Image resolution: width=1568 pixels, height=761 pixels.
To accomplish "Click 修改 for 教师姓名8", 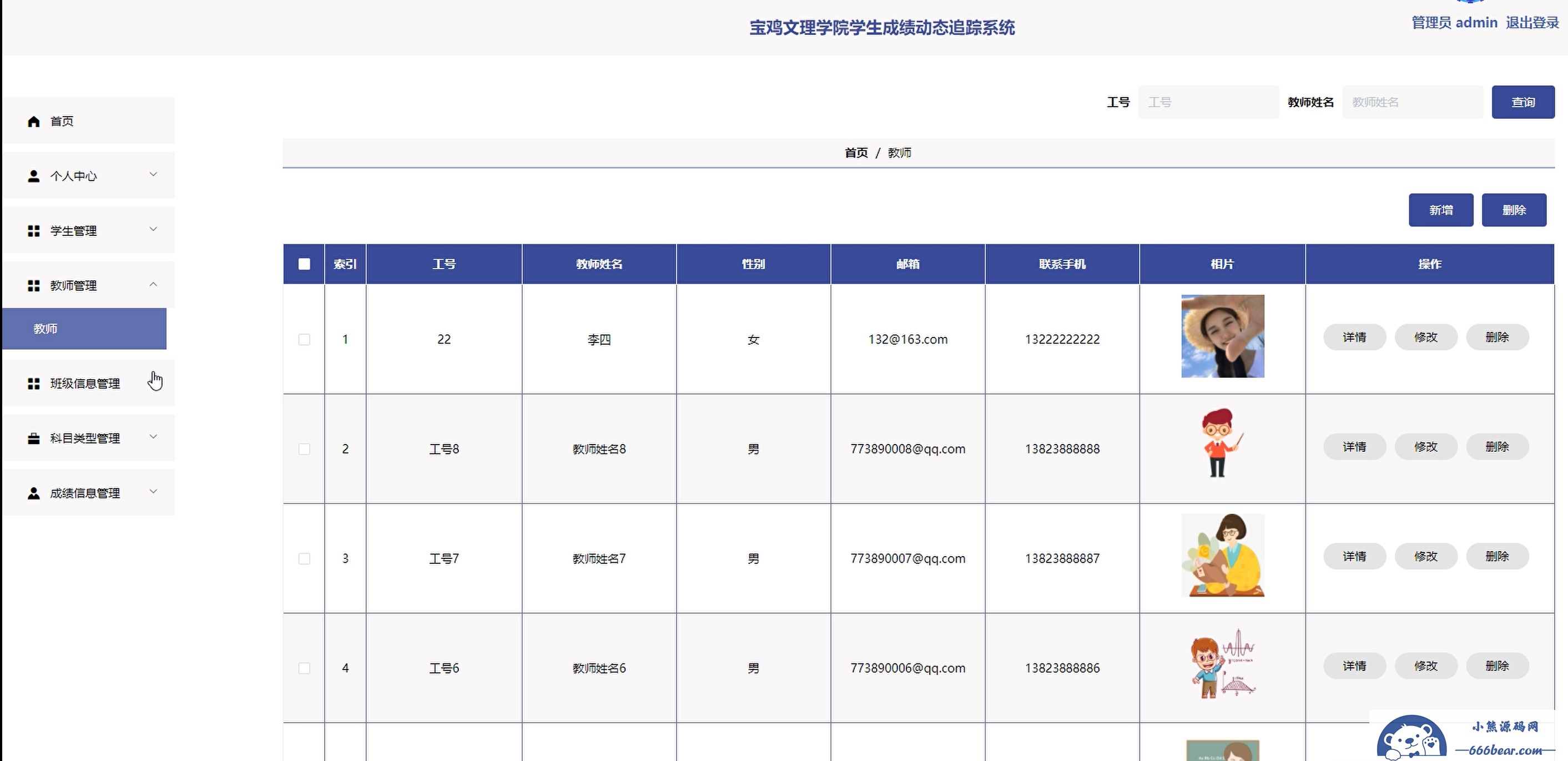I will [1425, 447].
